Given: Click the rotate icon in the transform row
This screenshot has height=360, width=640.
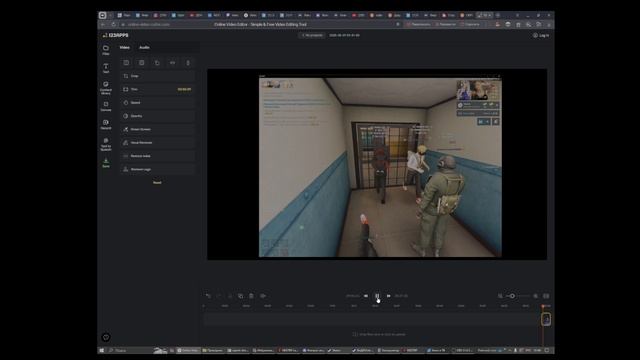Looking at the screenshot, I should (157, 63).
